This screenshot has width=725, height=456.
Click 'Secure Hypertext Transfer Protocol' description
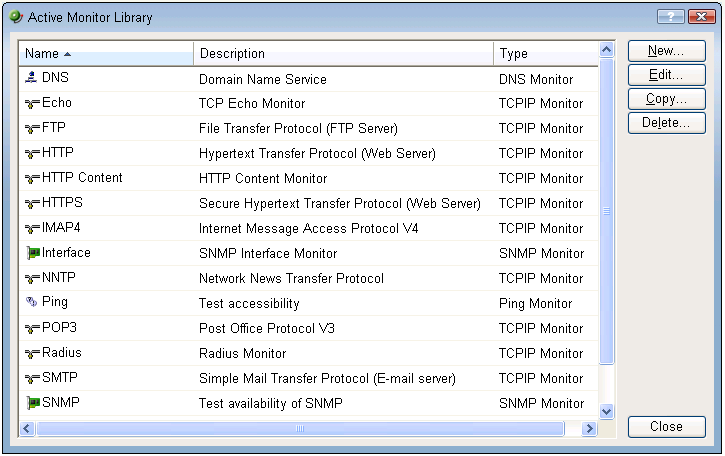pyautogui.click(x=340, y=203)
